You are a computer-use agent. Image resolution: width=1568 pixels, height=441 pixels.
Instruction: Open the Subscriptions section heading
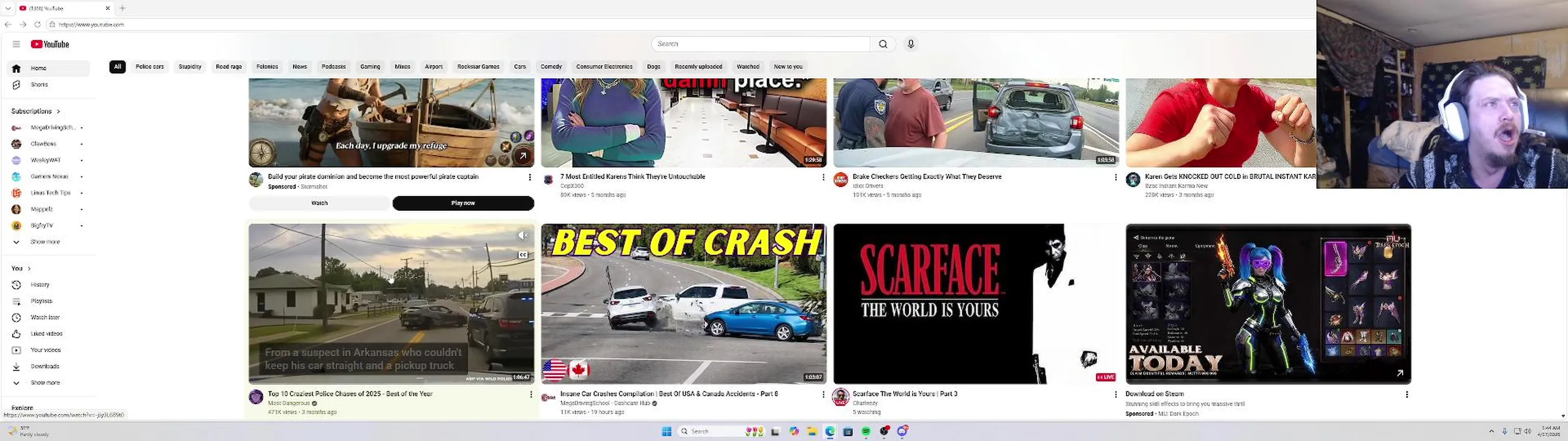(x=36, y=111)
